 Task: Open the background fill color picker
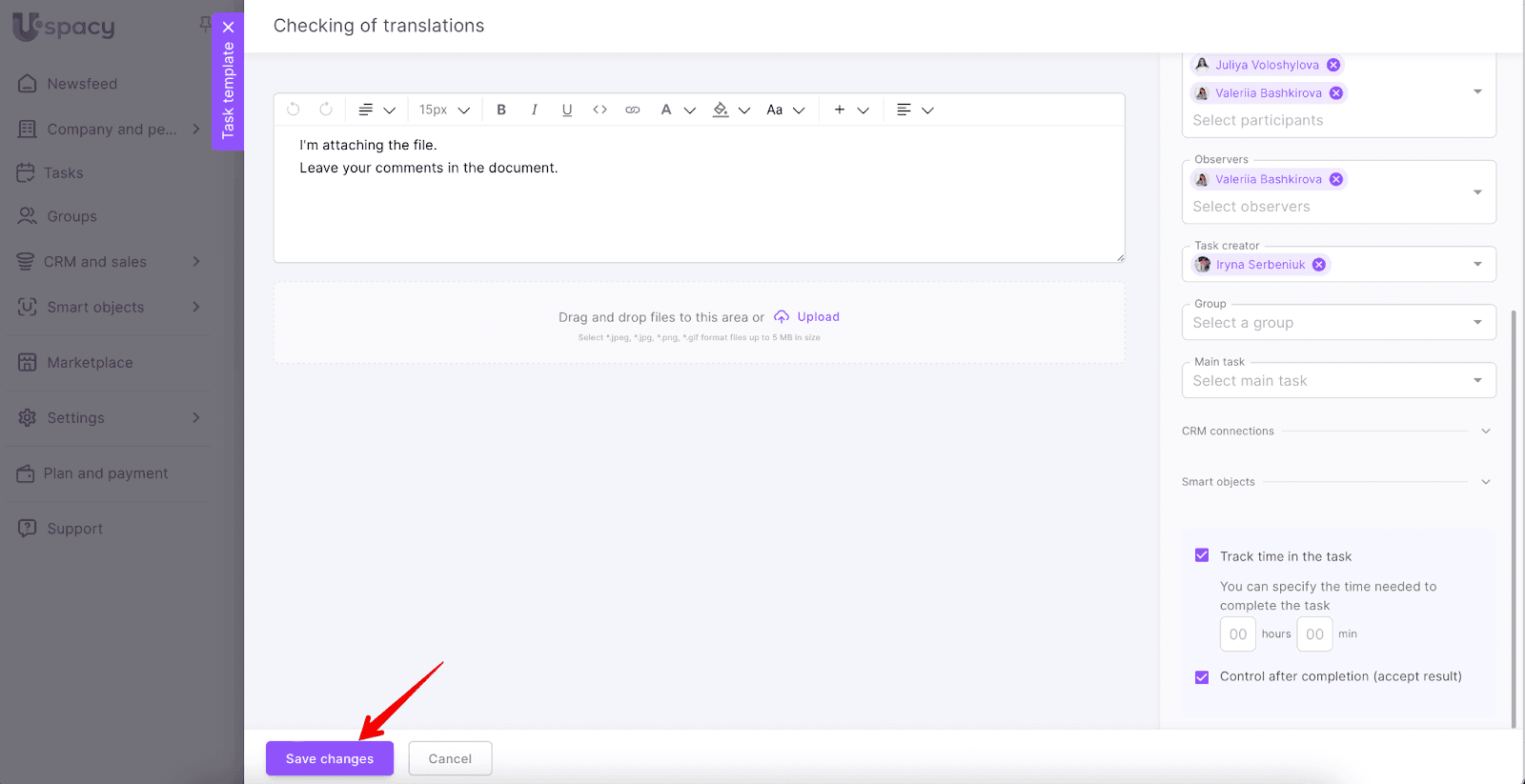click(x=722, y=110)
